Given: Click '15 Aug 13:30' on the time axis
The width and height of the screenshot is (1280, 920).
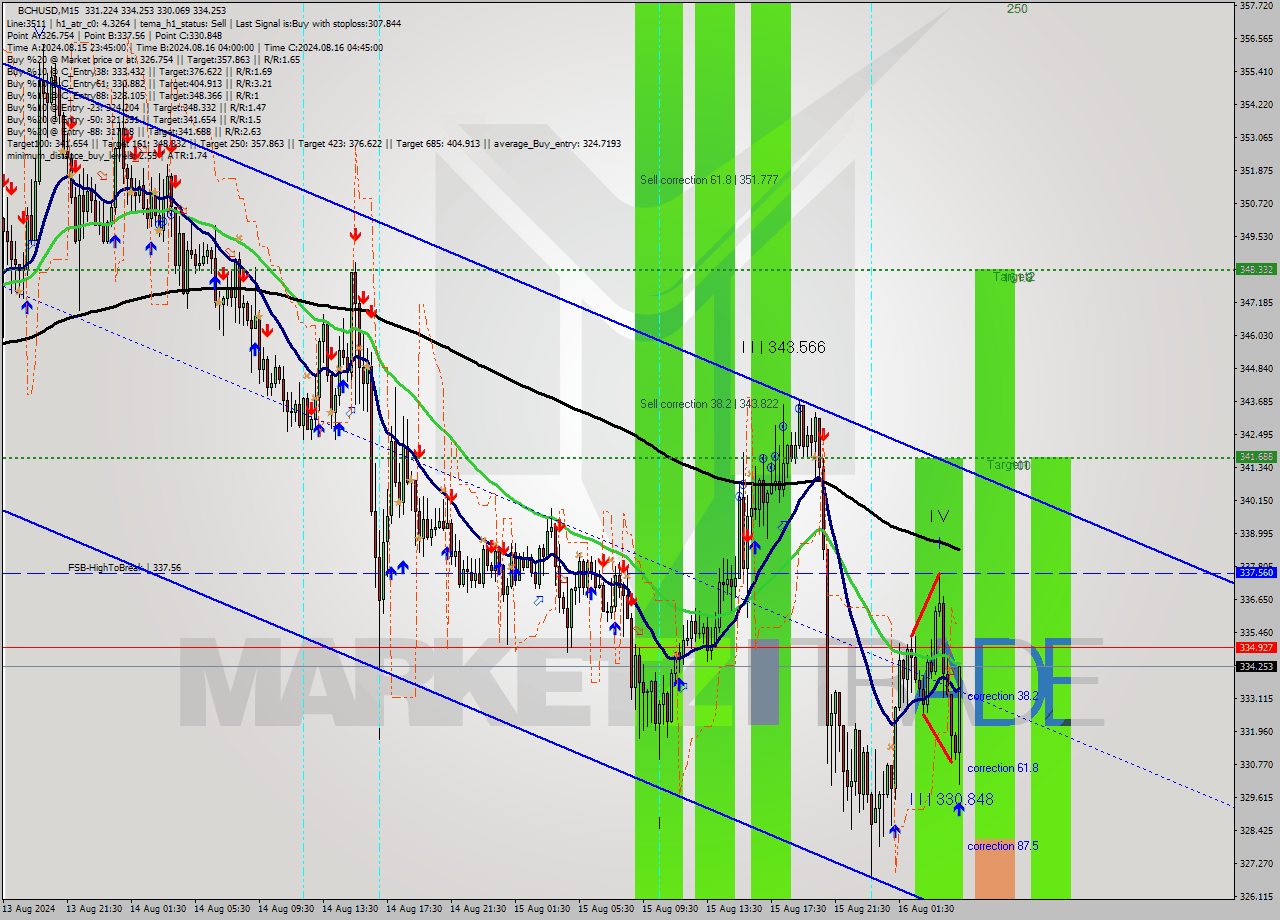Looking at the screenshot, I should [x=734, y=909].
